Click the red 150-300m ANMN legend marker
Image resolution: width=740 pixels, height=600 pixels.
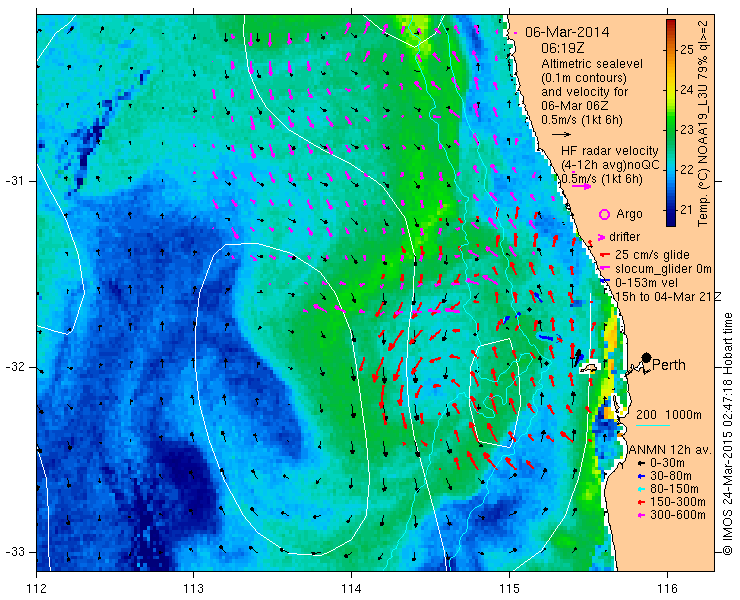coord(641,502)
